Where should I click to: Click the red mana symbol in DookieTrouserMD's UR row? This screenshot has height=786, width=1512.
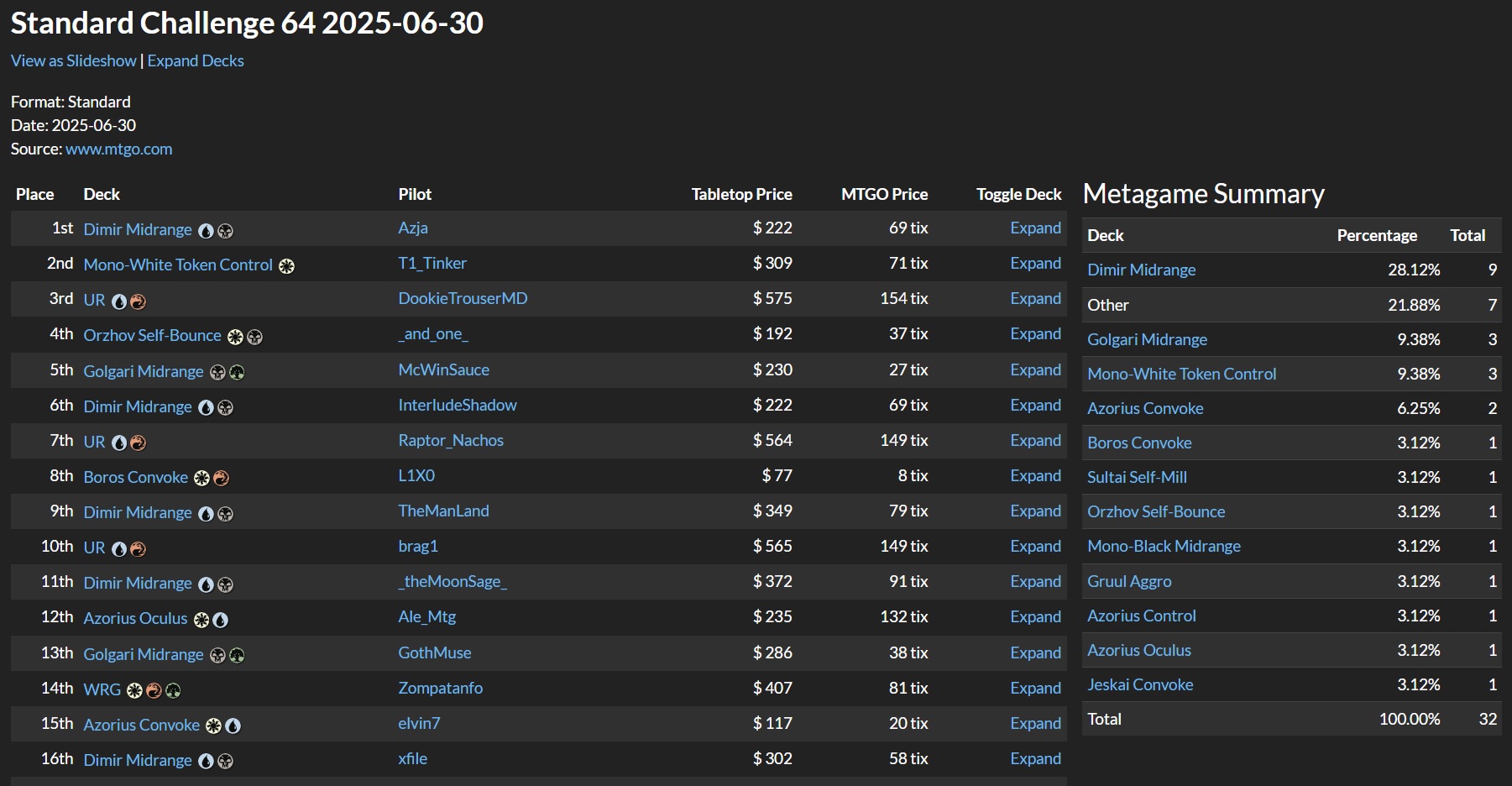click(139, 301)
